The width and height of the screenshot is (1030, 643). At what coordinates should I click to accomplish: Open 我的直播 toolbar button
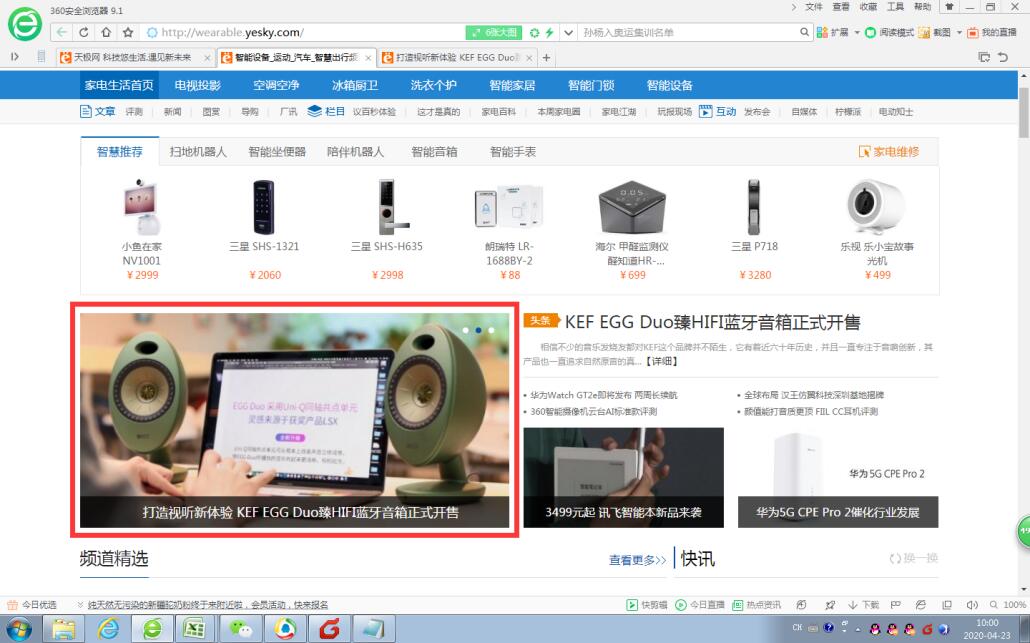pyautogui.click(x=991, y=32)
